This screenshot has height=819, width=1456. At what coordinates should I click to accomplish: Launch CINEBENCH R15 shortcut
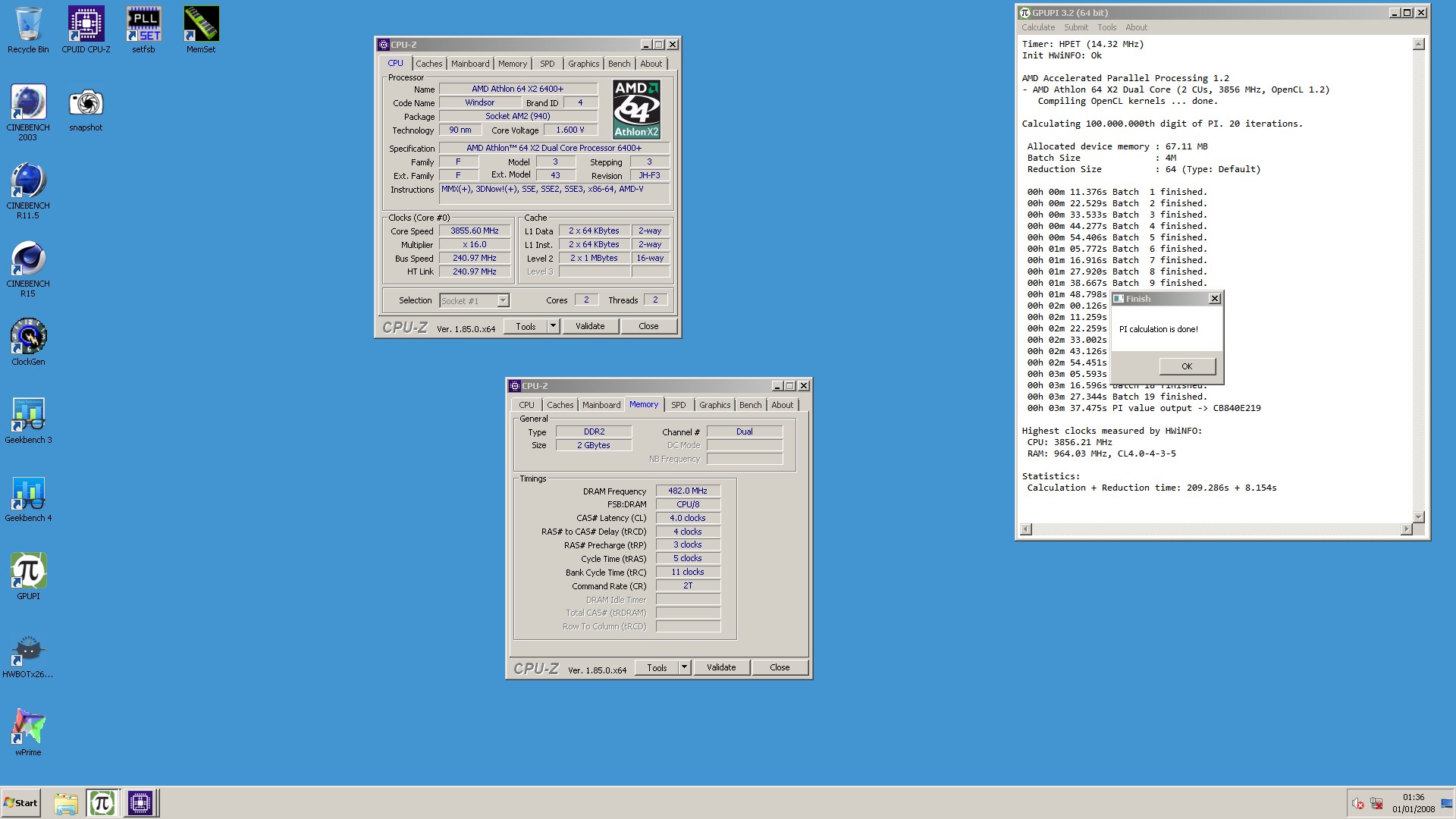click(x=28, y=268)
